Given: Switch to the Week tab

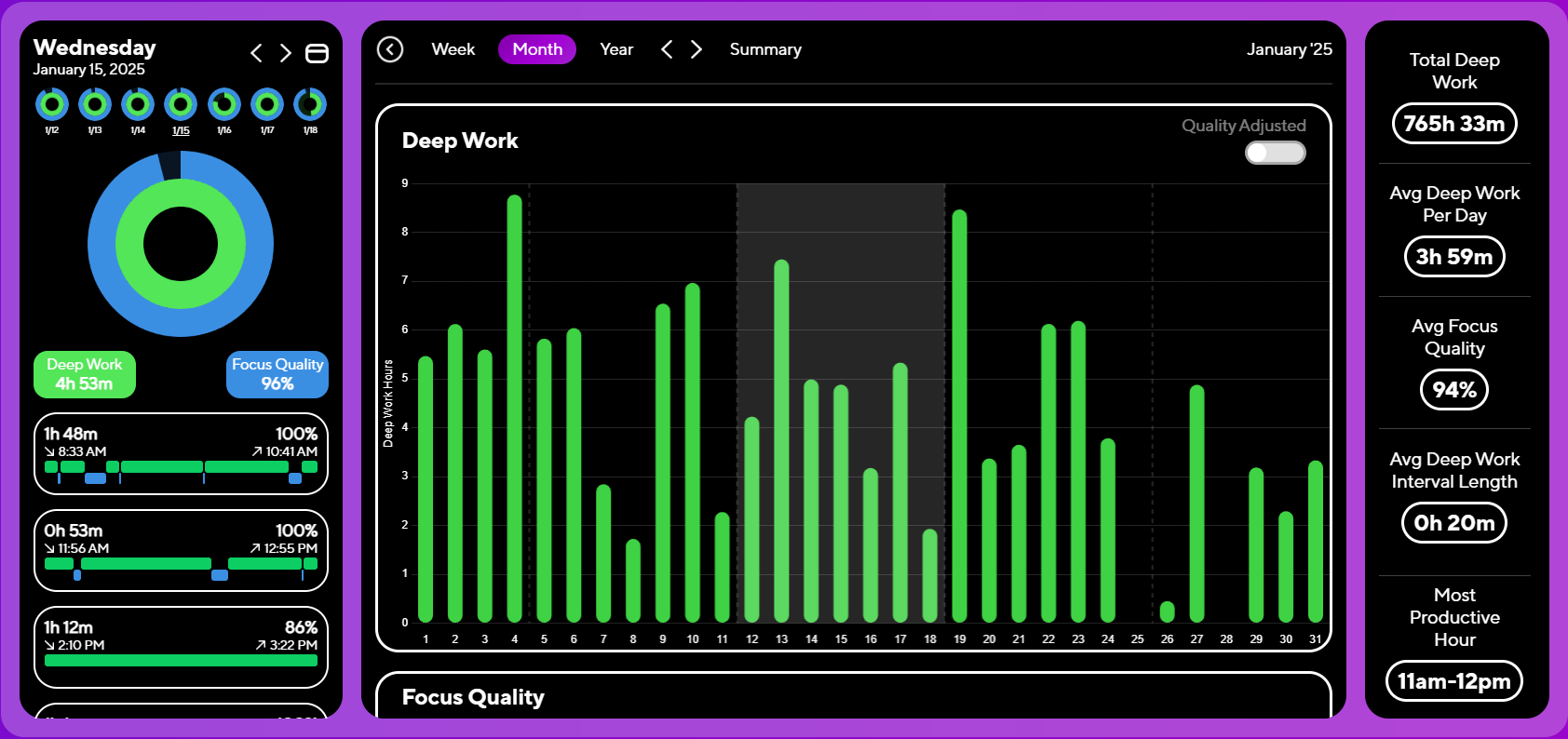Looking at the screenshot, I should pos(453,49).
